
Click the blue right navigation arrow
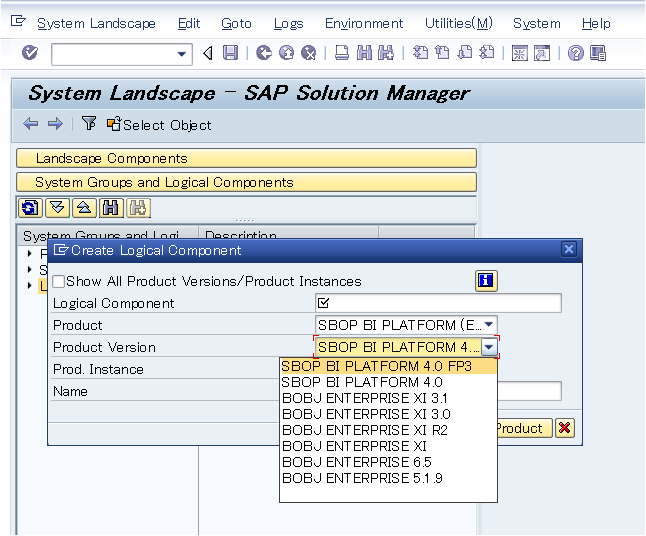pyautogui.click(x=55, y=124)
